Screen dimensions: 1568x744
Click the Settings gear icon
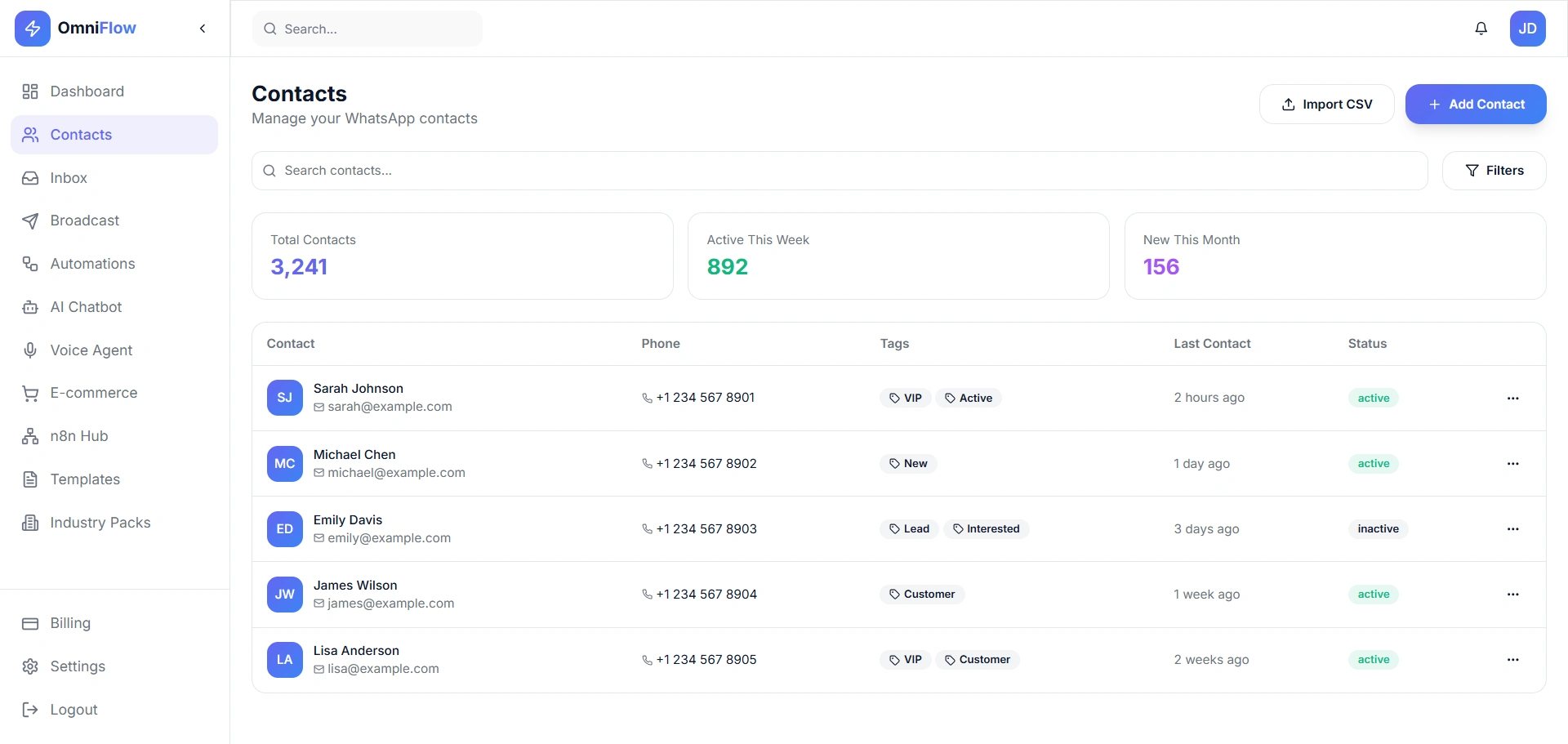(x=30, y=666)
